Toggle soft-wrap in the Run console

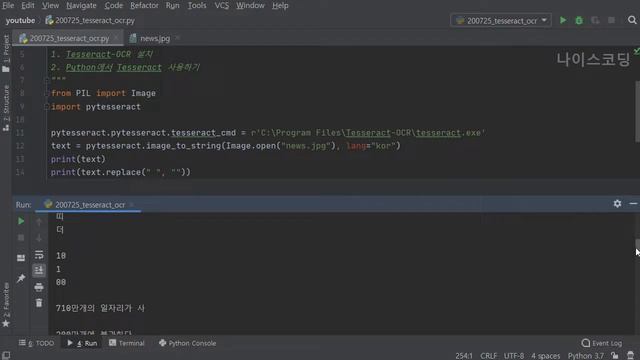[39, 255]
